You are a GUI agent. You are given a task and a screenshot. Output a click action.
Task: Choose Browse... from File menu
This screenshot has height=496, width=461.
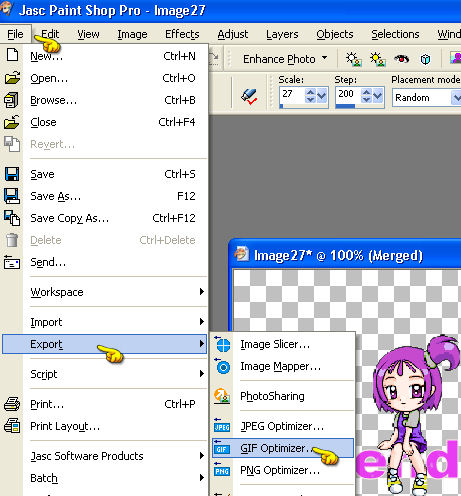click(x=105, y=100)
